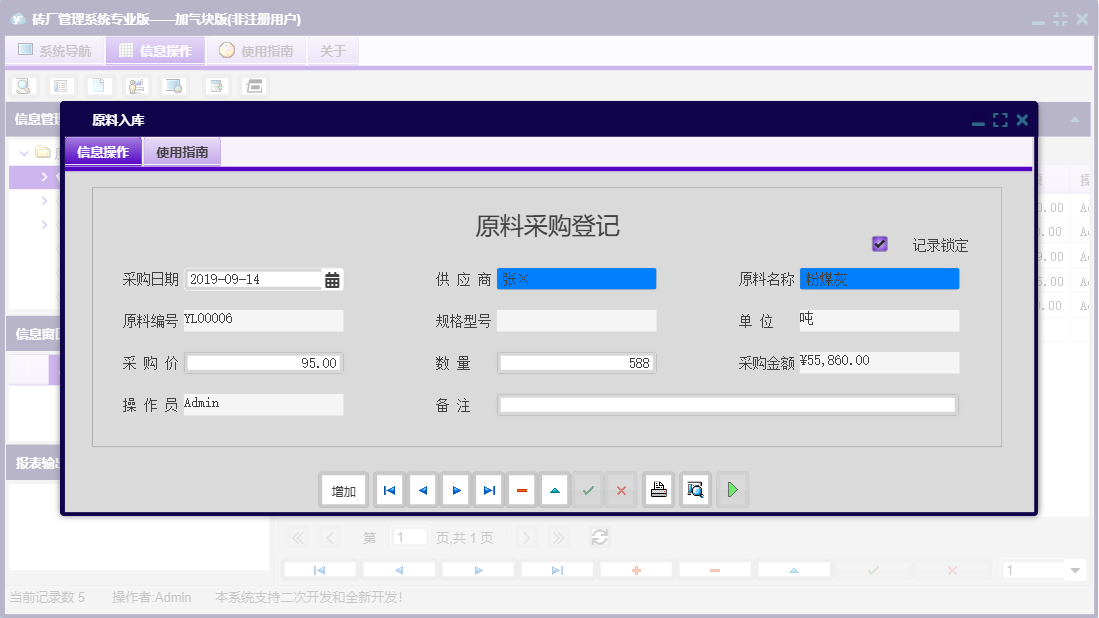Move to the next purchase record

(x=455, y=489)
